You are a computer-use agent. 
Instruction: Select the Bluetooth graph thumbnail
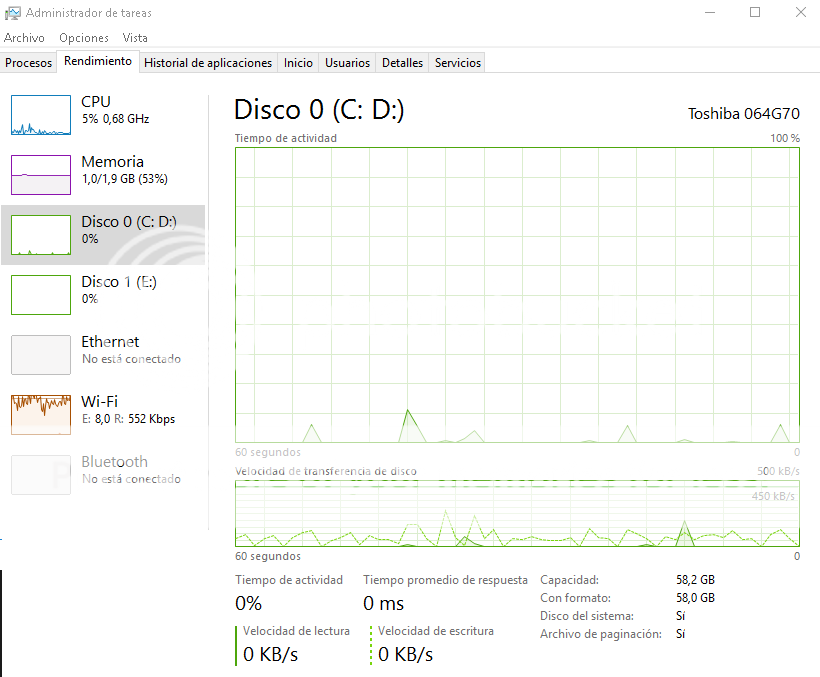click(41, 475)
